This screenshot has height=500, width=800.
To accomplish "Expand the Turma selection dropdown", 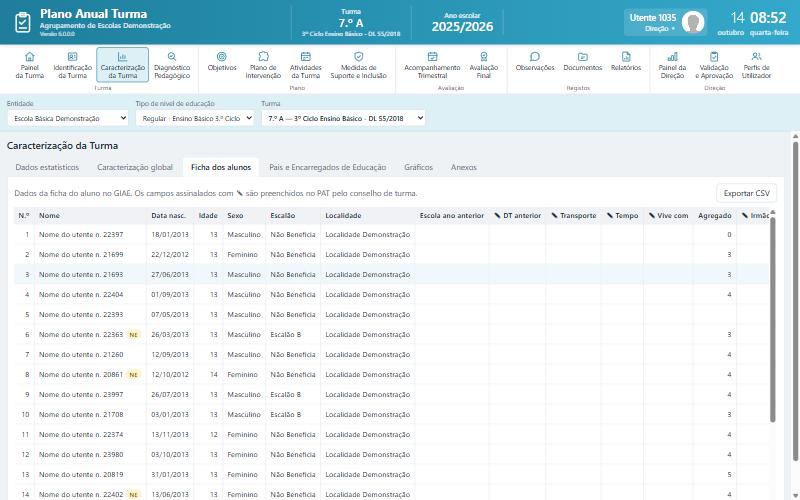I will click(x=343, y=118).
